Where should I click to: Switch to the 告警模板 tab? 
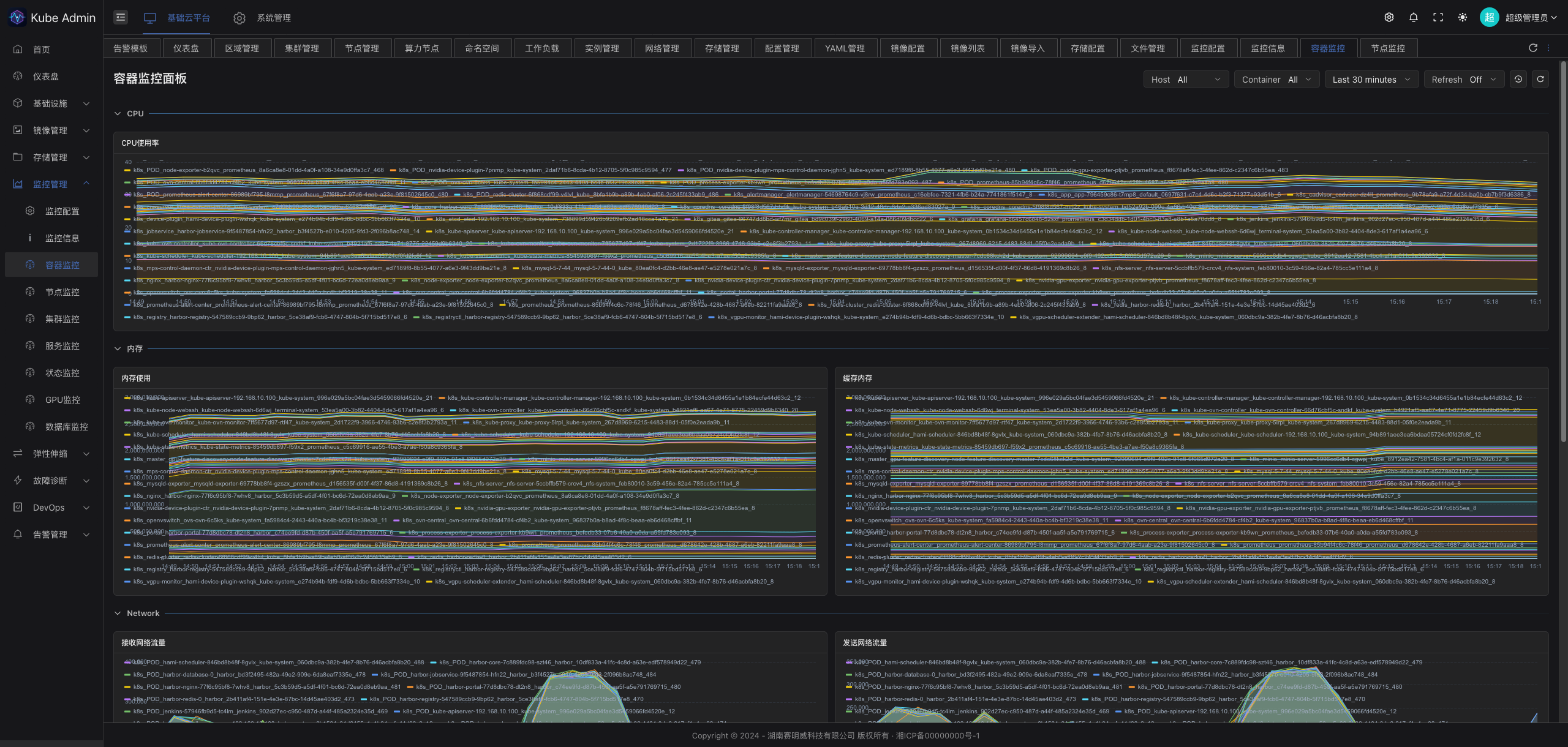[131, 48]
